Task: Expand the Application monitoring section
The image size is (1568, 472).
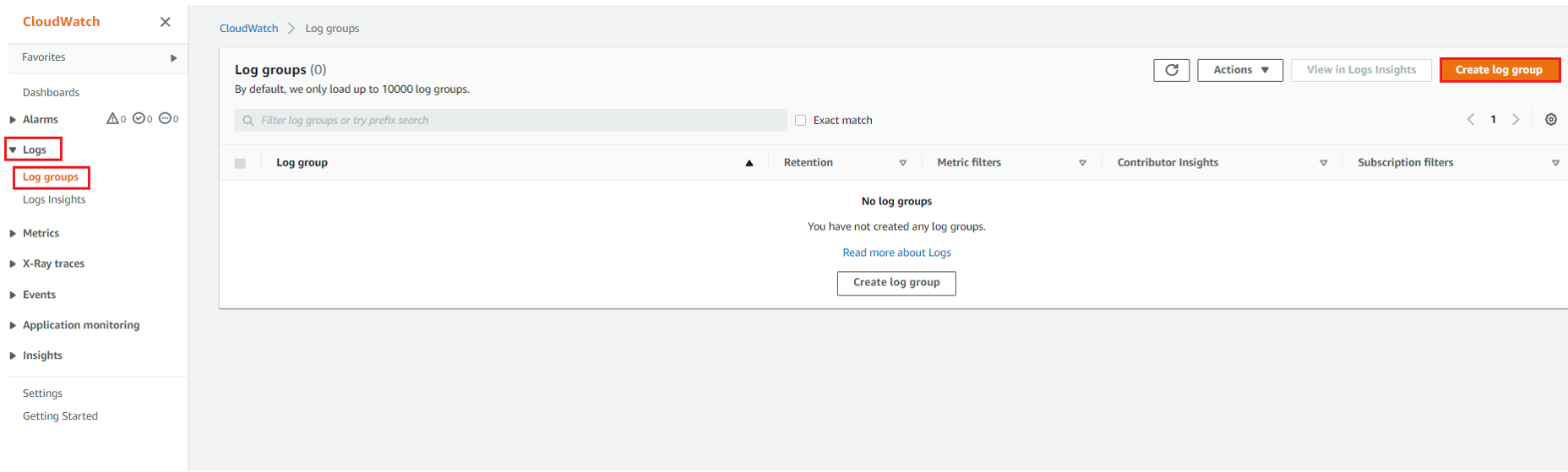Action: click(13, 326)
